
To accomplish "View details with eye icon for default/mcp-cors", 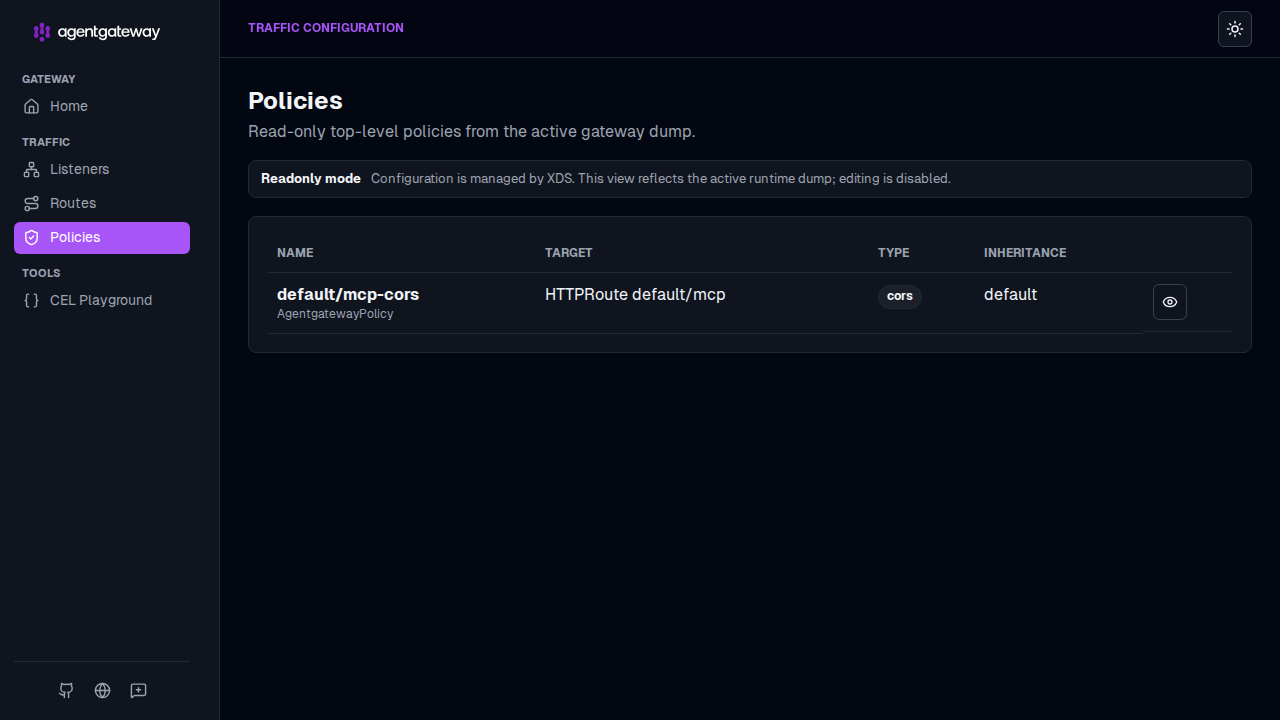I will coord(1170,302).
